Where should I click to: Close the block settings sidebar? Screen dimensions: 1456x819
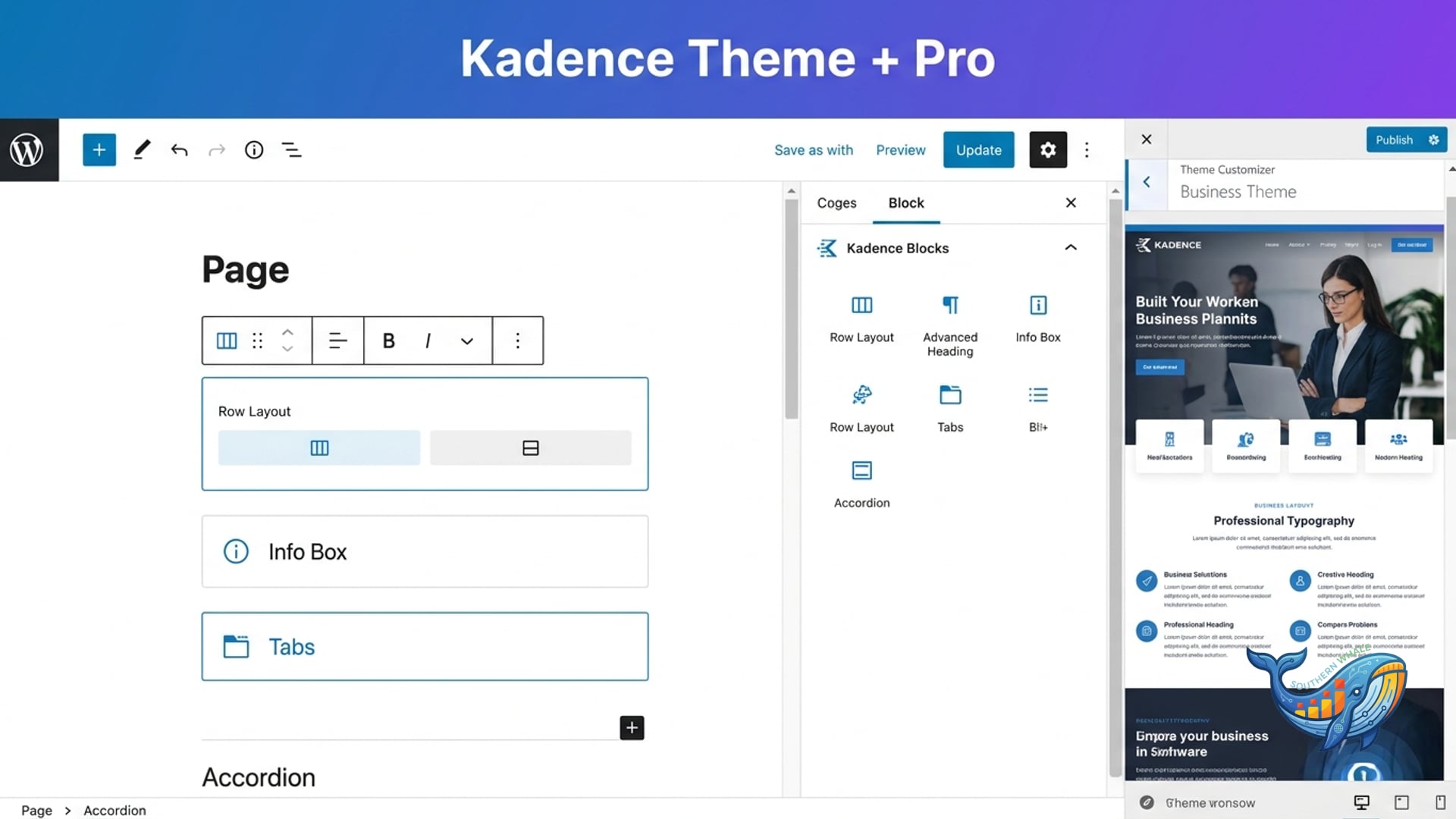(x=1071, y=202)
